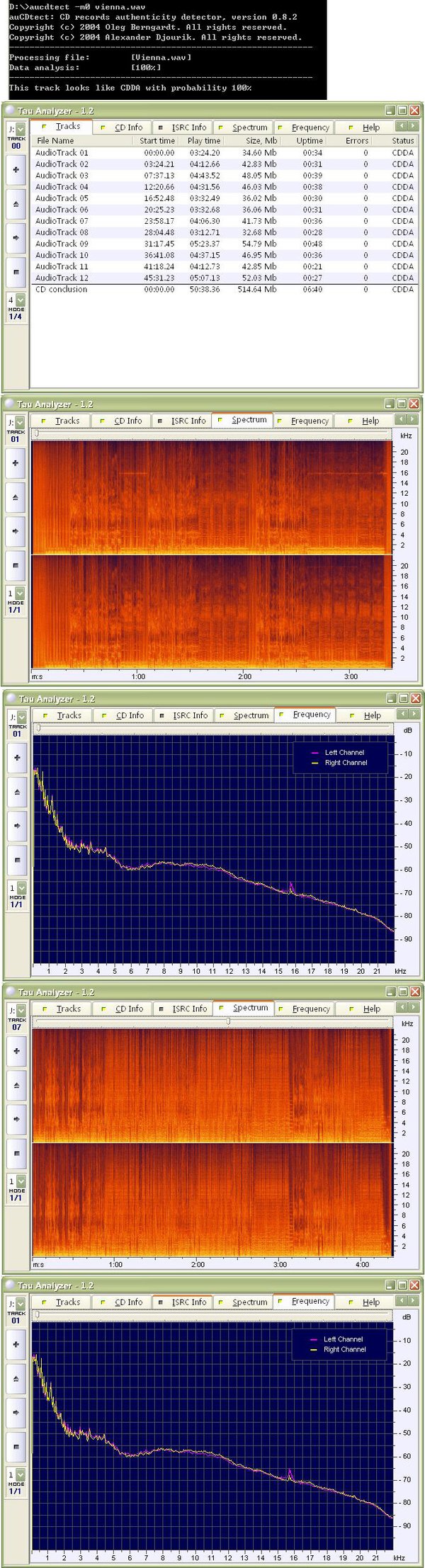
Task: Select AudioTrack 07 row
Action: point(224,221)
